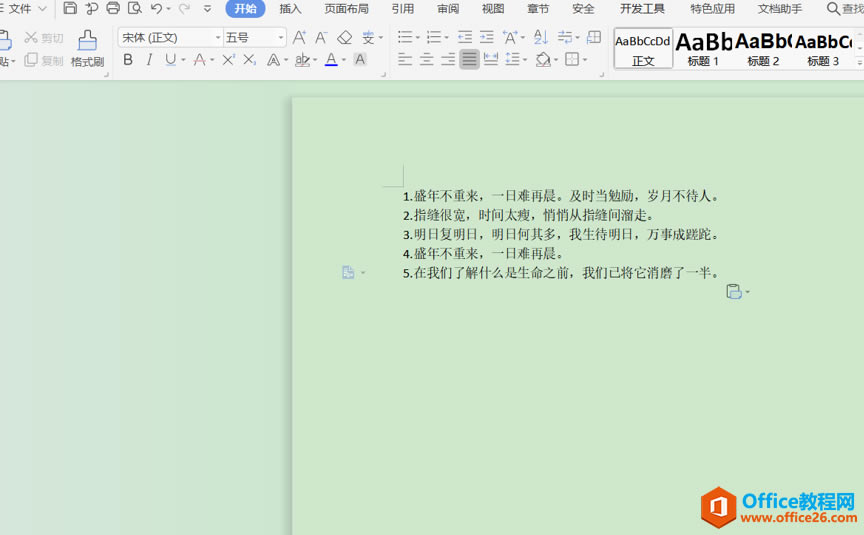The height and width of the screenshot is (535, 864).
Task: Apply the 标题 1 style
Action: pyautogui.click(x=703, y=48)
